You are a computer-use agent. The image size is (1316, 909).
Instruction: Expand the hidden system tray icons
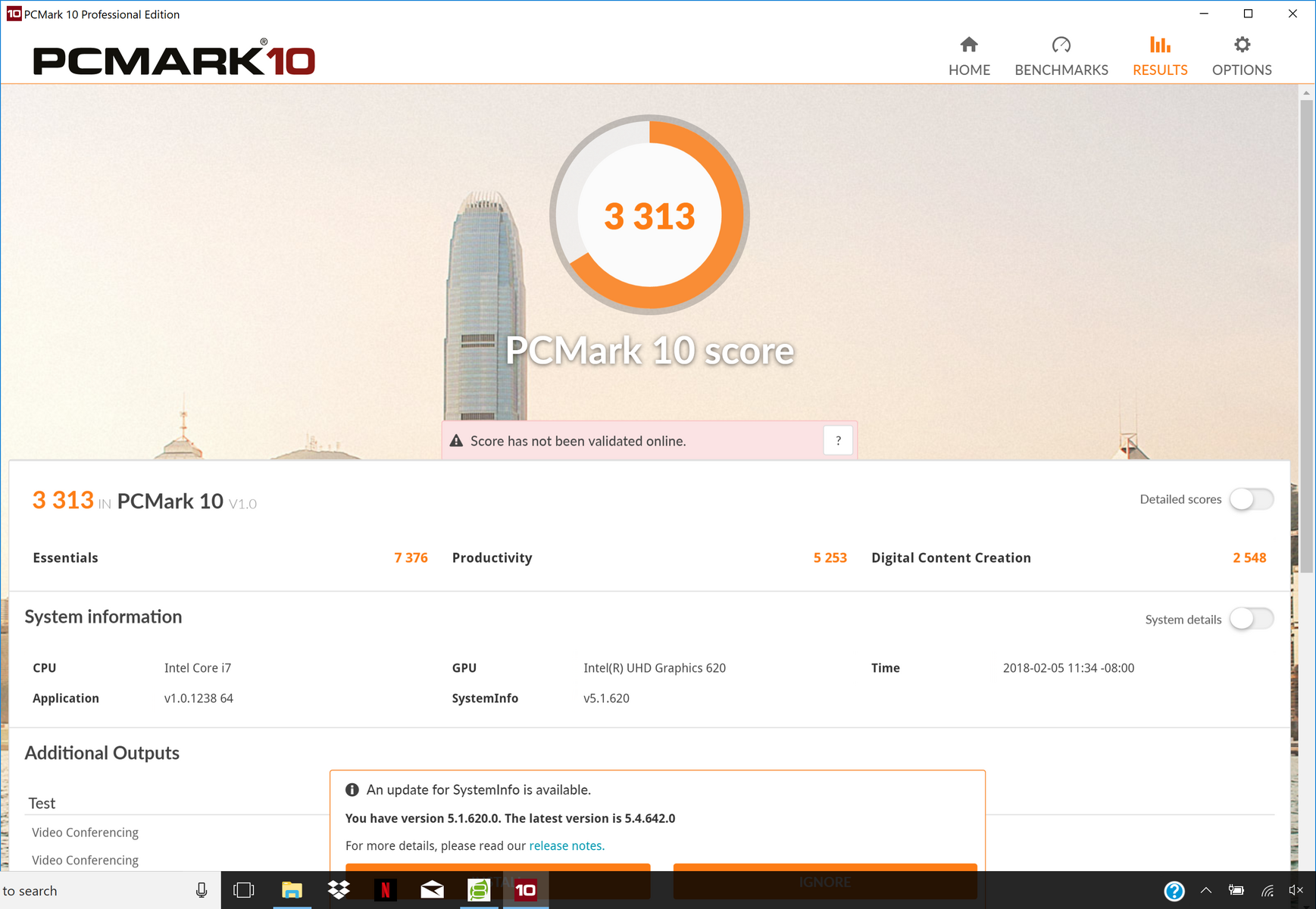tap(1205, 891)
